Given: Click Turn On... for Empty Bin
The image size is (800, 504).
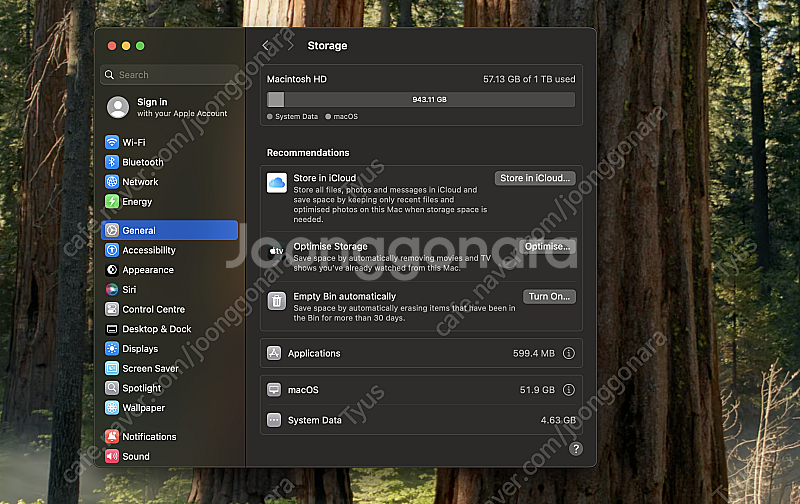Looking at the screenshot, I should pyautogui.click(x=549, y=296).
